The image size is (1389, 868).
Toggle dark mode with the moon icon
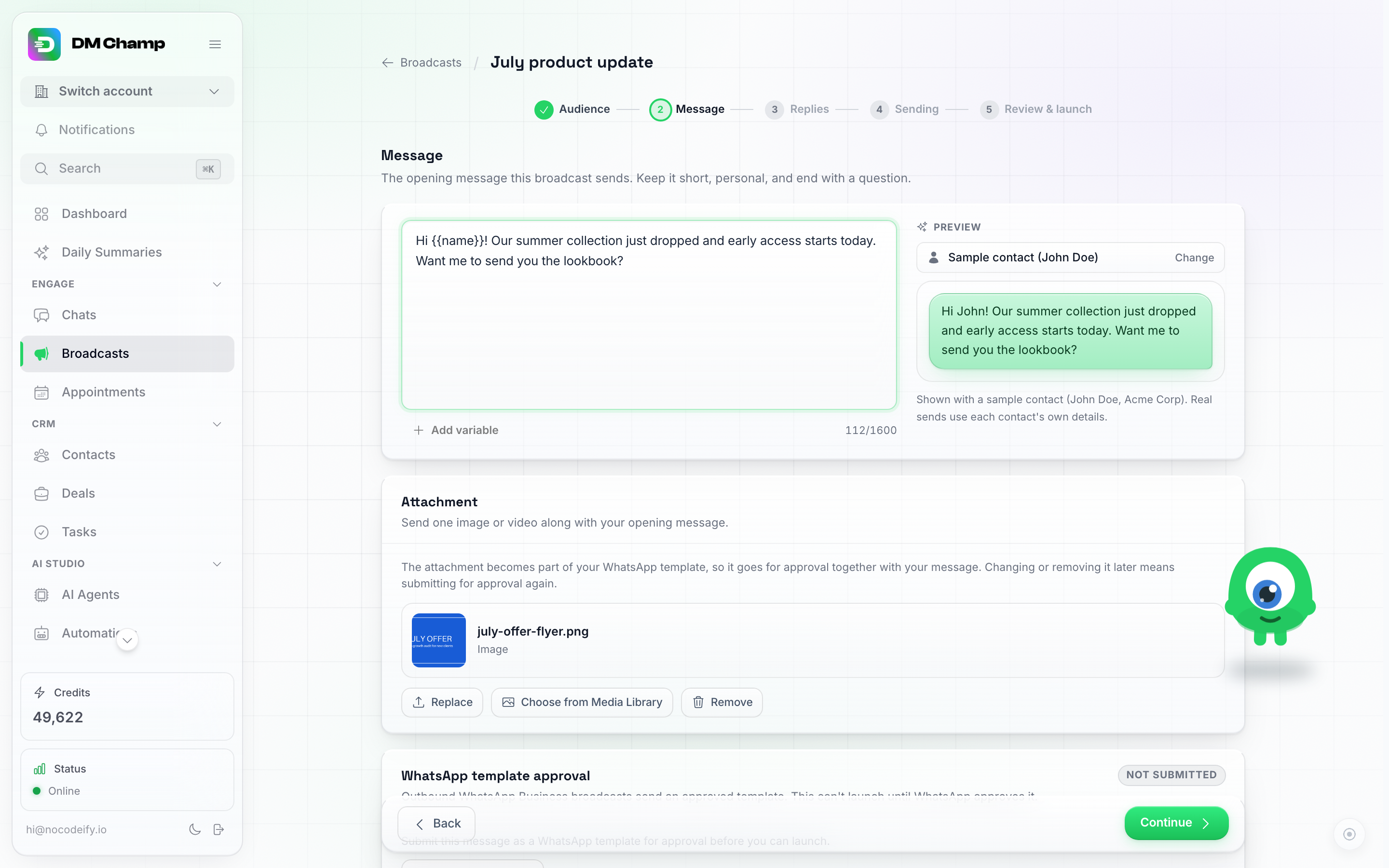[195, 829]
